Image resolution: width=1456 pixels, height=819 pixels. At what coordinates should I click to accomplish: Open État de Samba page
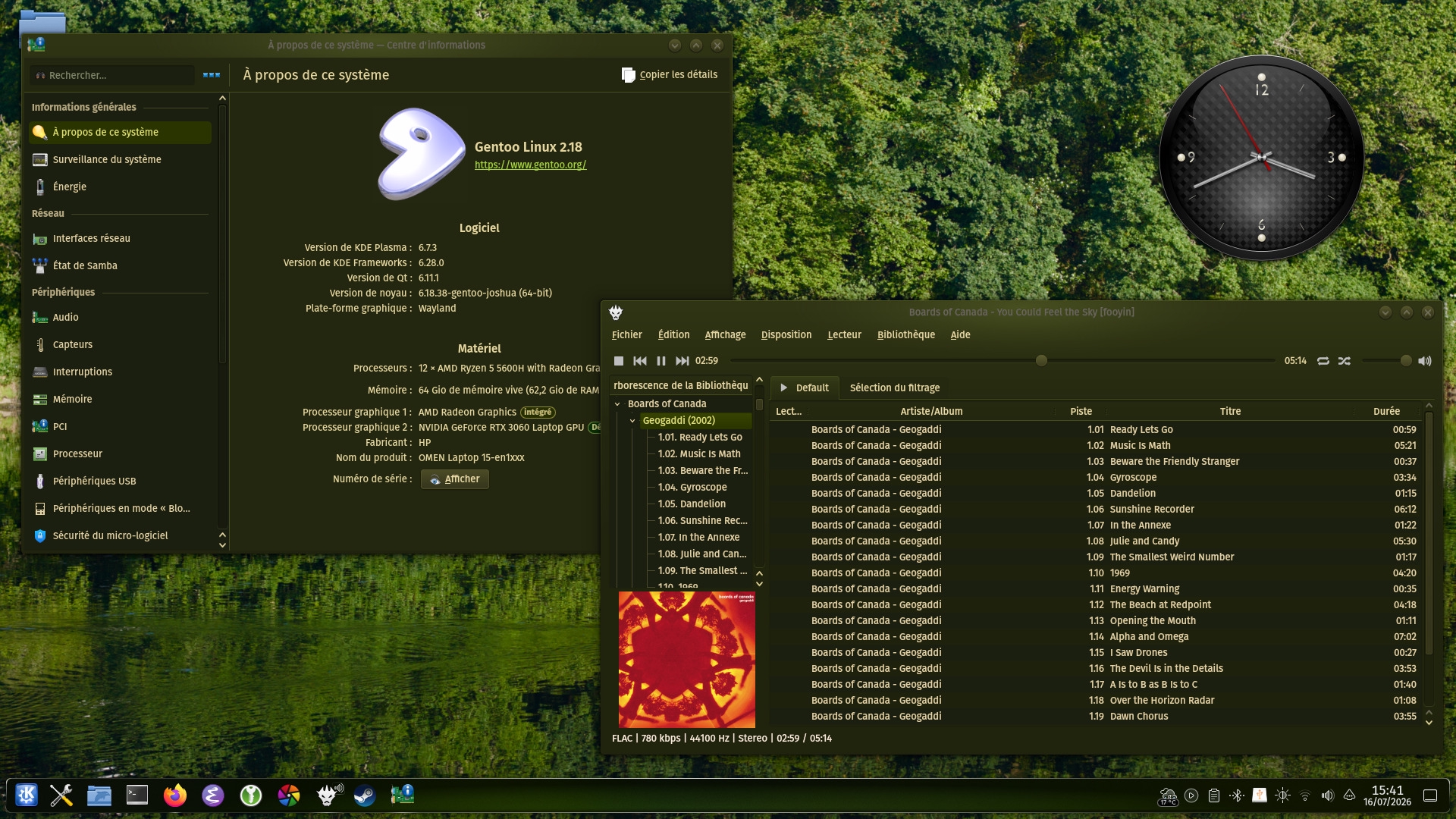tap(120, 265)
